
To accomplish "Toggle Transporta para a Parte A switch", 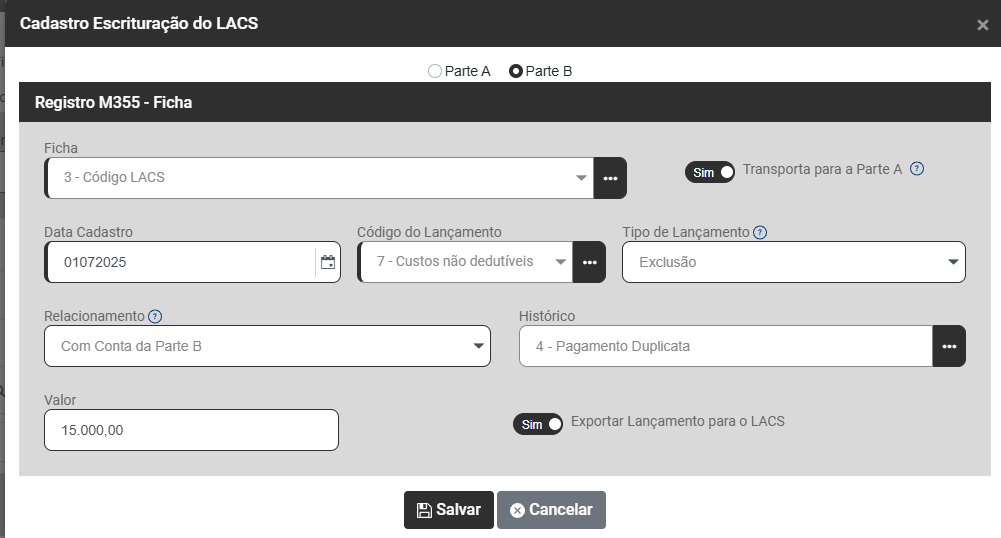I will [x=710, y=172].
